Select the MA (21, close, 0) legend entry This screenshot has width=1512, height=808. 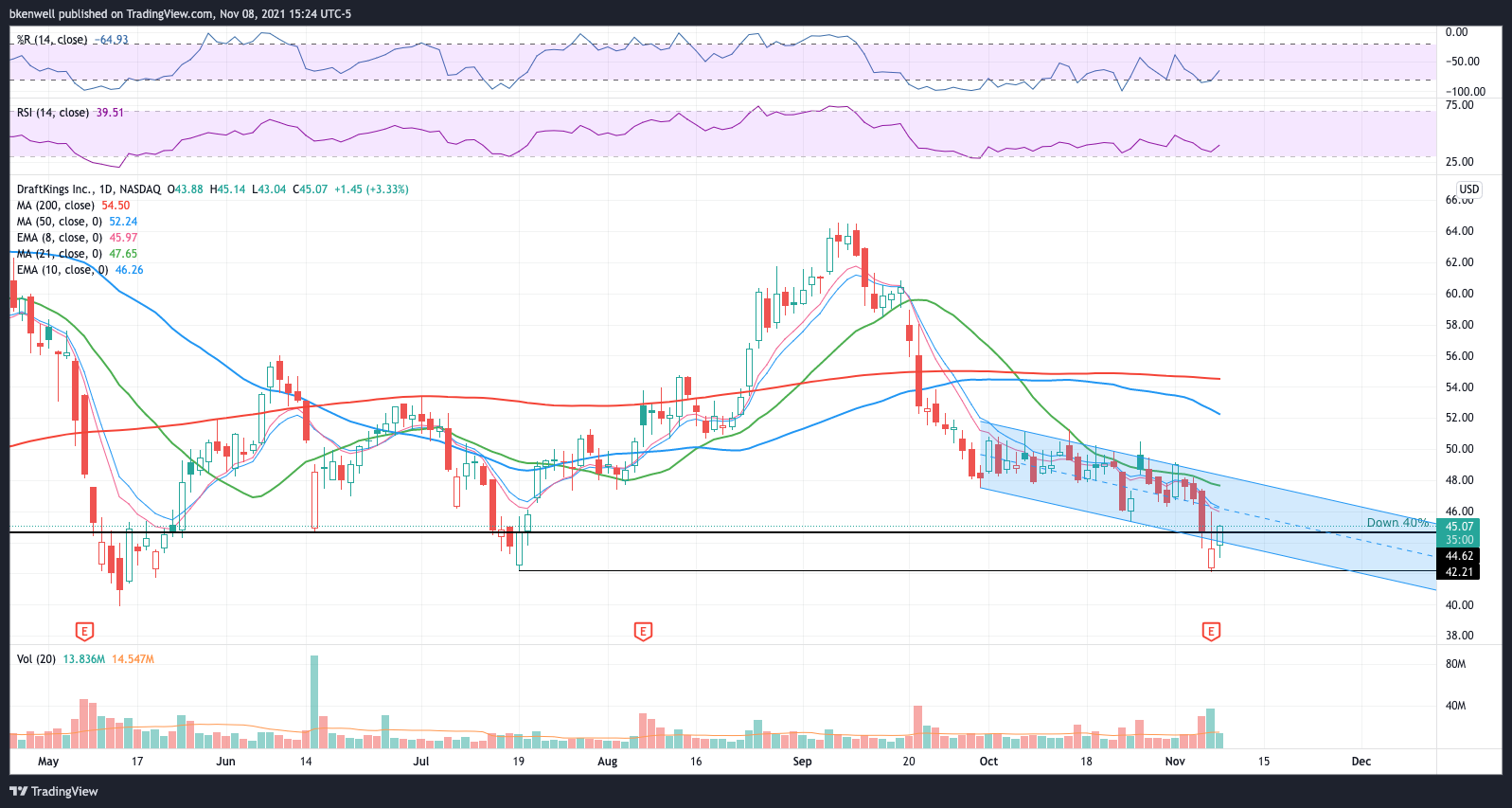[60, 254]
